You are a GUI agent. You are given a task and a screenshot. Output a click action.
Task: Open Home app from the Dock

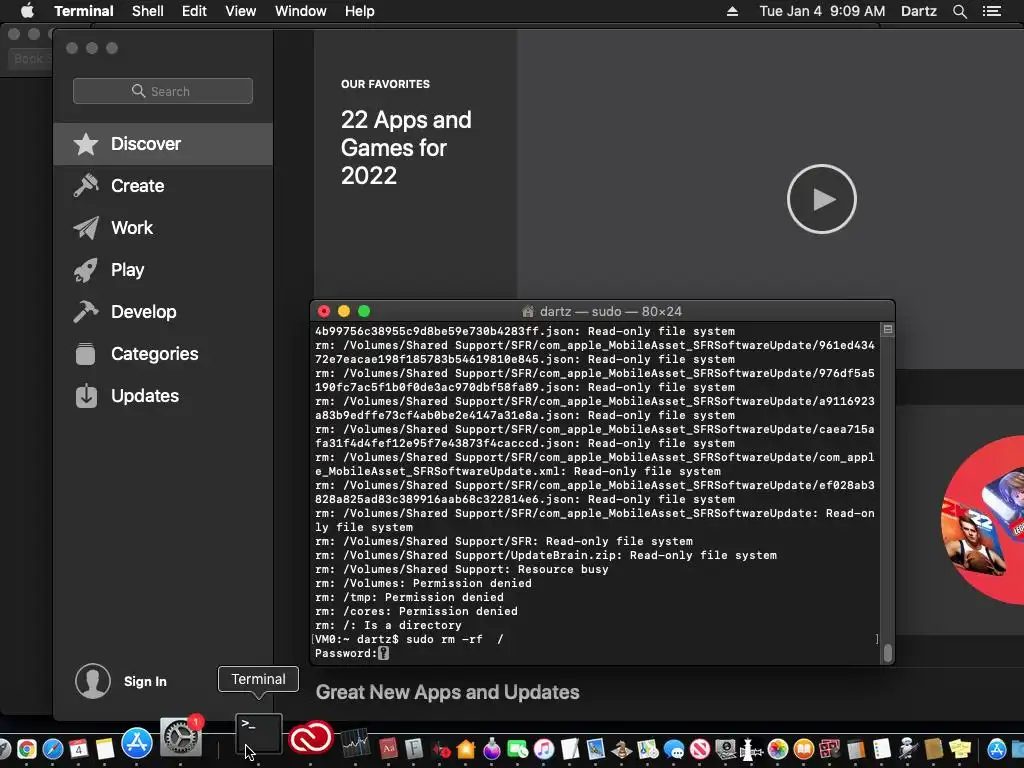tap(466, 749)
